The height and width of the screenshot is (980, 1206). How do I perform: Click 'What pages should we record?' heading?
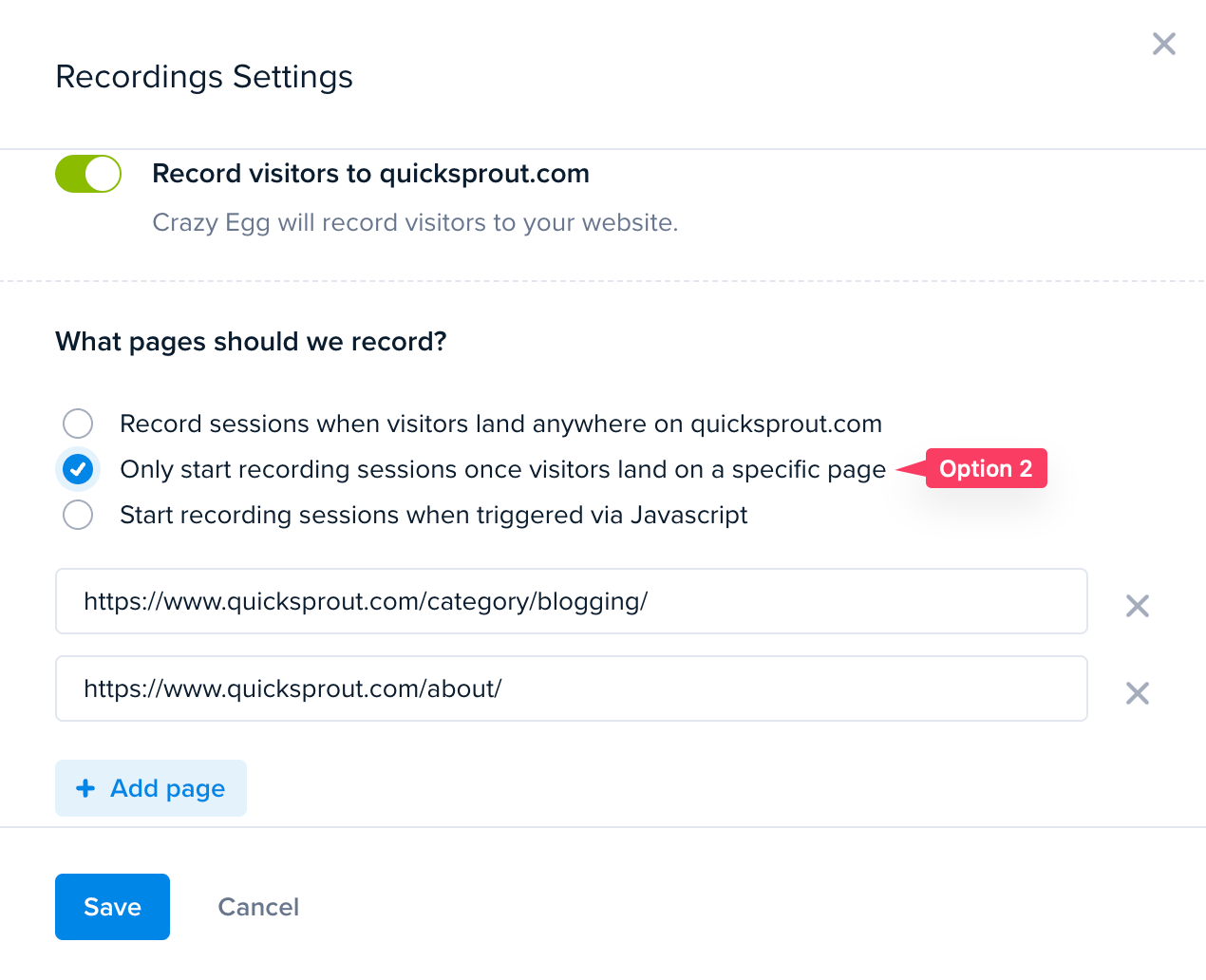tap(251, 342)
